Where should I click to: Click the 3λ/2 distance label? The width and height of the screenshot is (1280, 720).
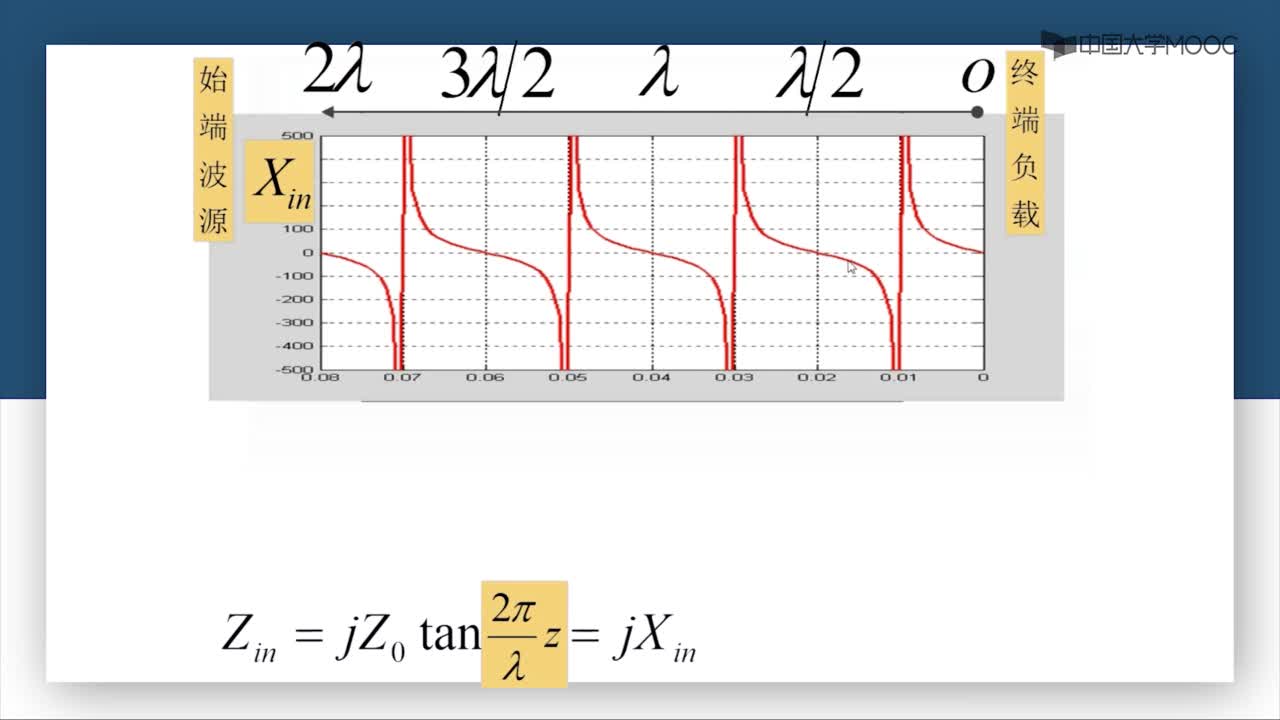497,76
